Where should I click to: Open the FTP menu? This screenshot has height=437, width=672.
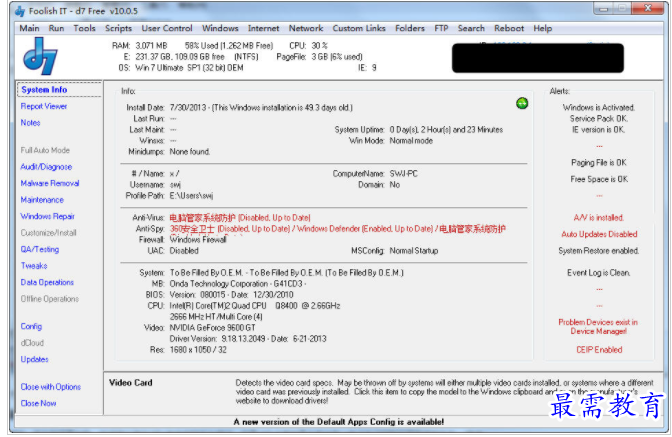[x=441, y=28]
